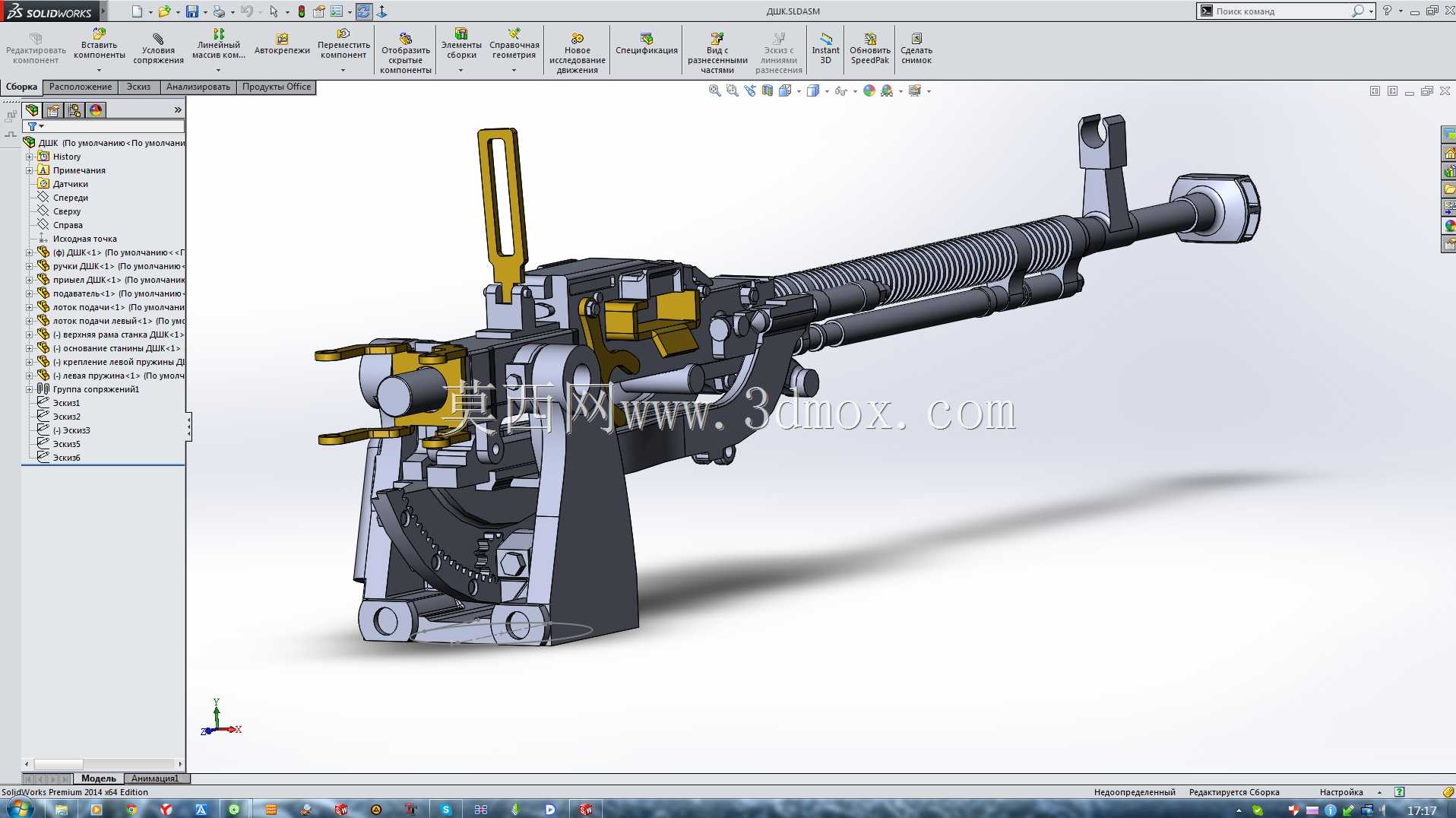Open the Reference Geometry (Справочная геометрия) dropdown
This screenshot has width=1456, height=818.
pos(514,70)
